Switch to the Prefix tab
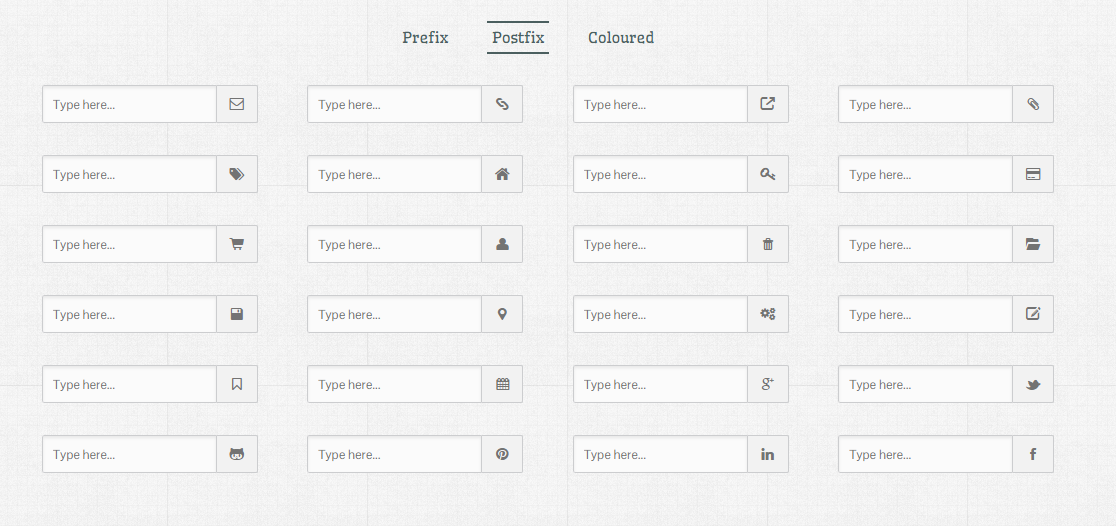 [x=426, y=37]
